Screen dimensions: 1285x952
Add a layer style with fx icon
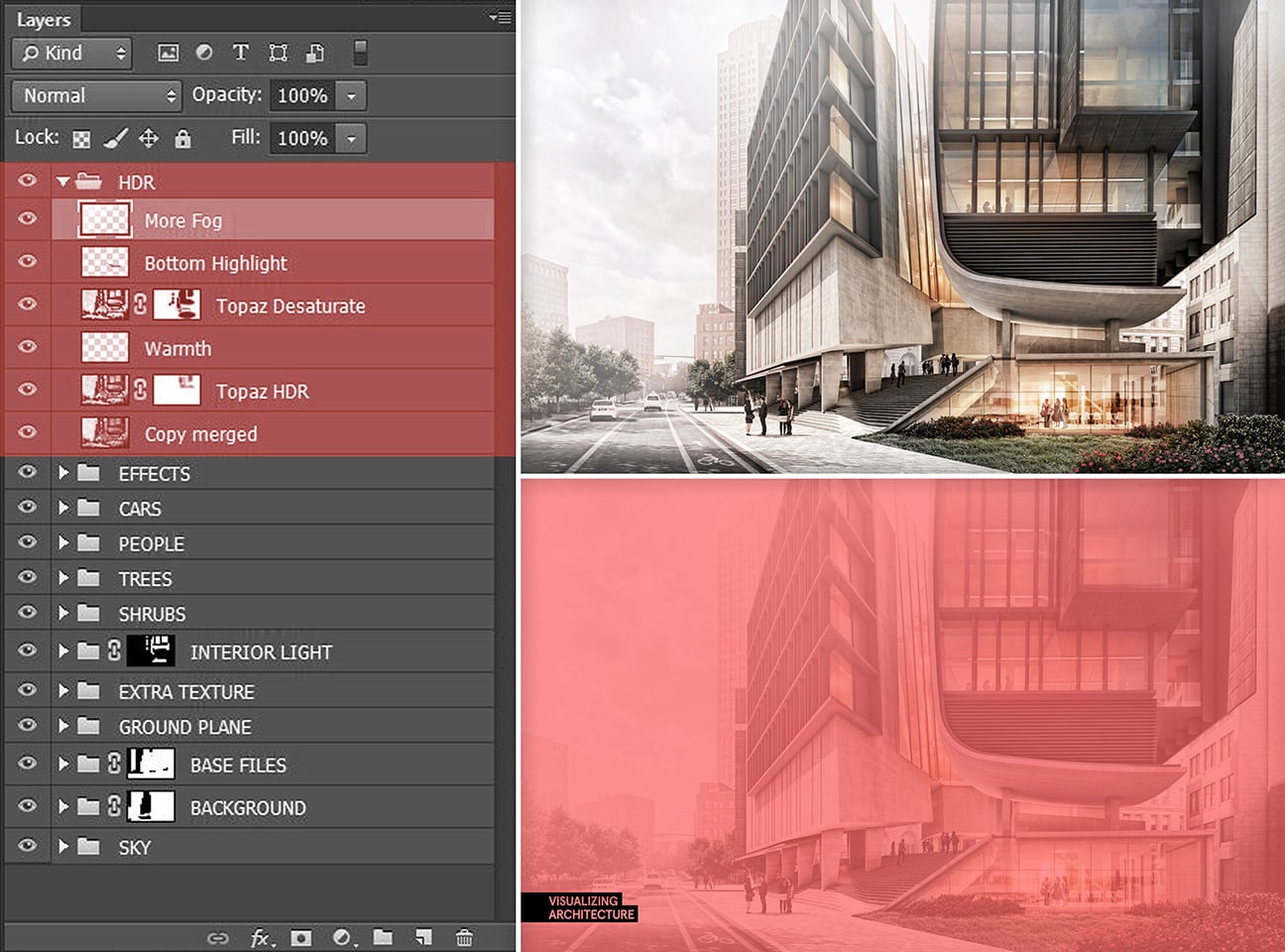click(x=261, y=937)
